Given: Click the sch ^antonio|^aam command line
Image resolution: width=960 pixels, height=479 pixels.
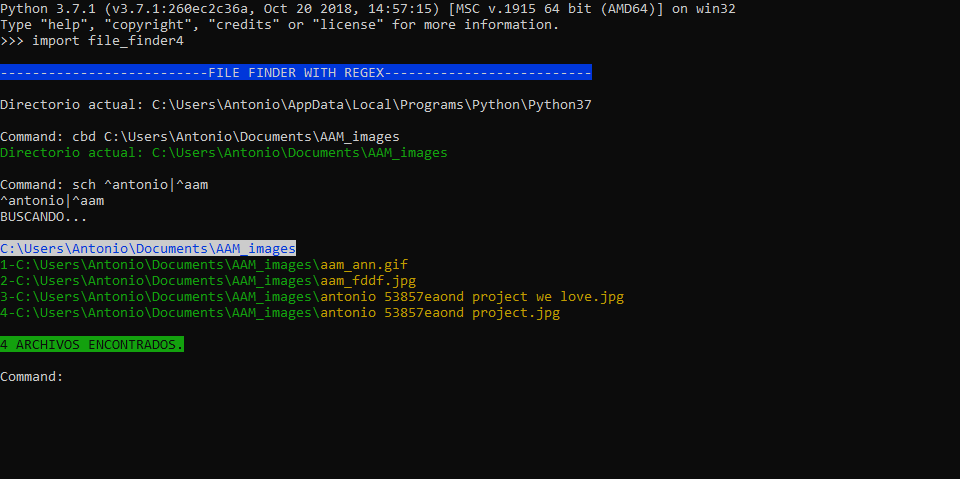Looking at the screenshot, I should point(104,184).
